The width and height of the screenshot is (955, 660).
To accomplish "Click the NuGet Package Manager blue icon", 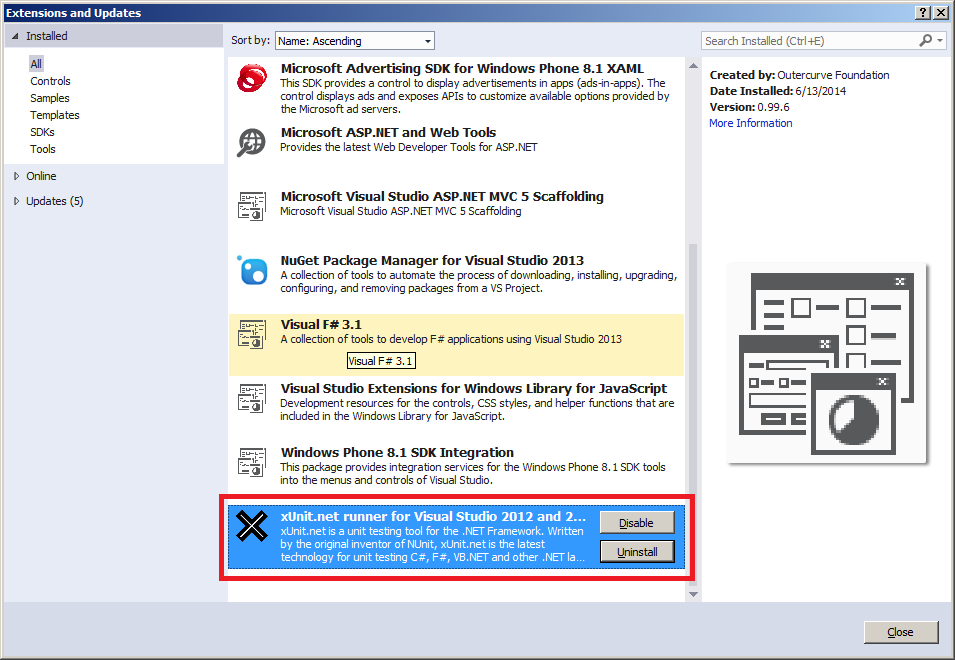I will pos(251,271).
